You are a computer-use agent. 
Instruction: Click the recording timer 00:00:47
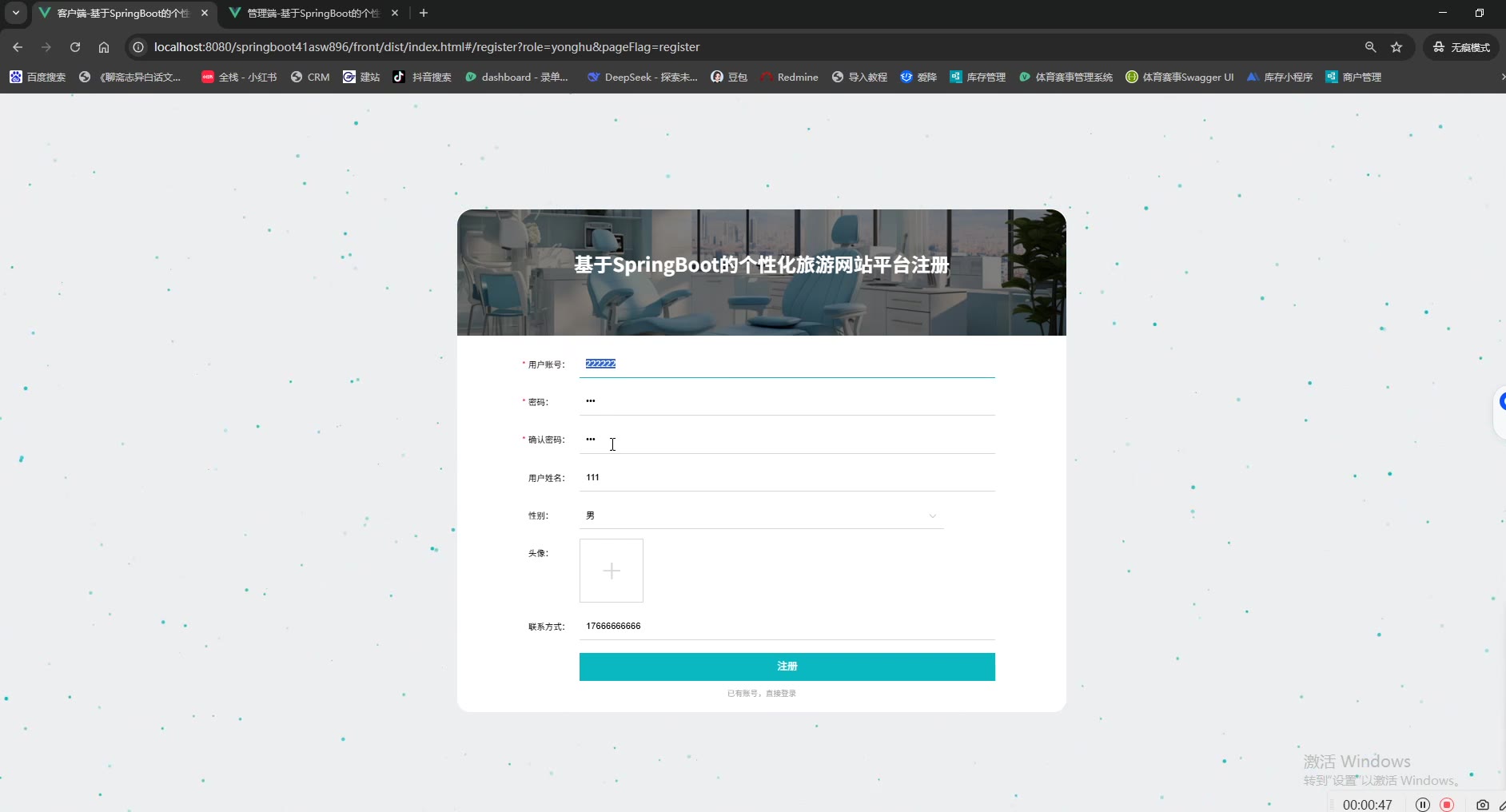click(1367, 805)
